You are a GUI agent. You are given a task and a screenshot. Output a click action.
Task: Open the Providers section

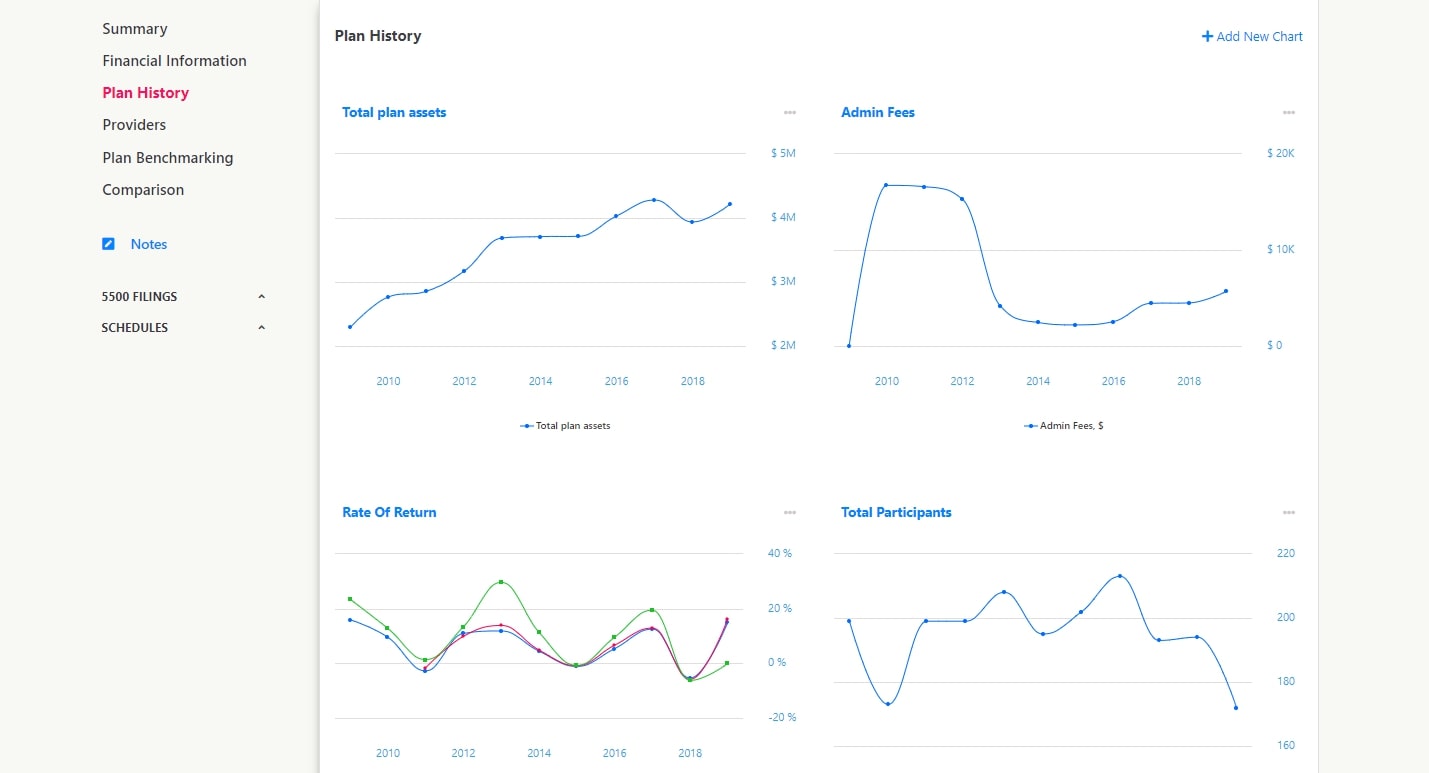tap(134, 125)
